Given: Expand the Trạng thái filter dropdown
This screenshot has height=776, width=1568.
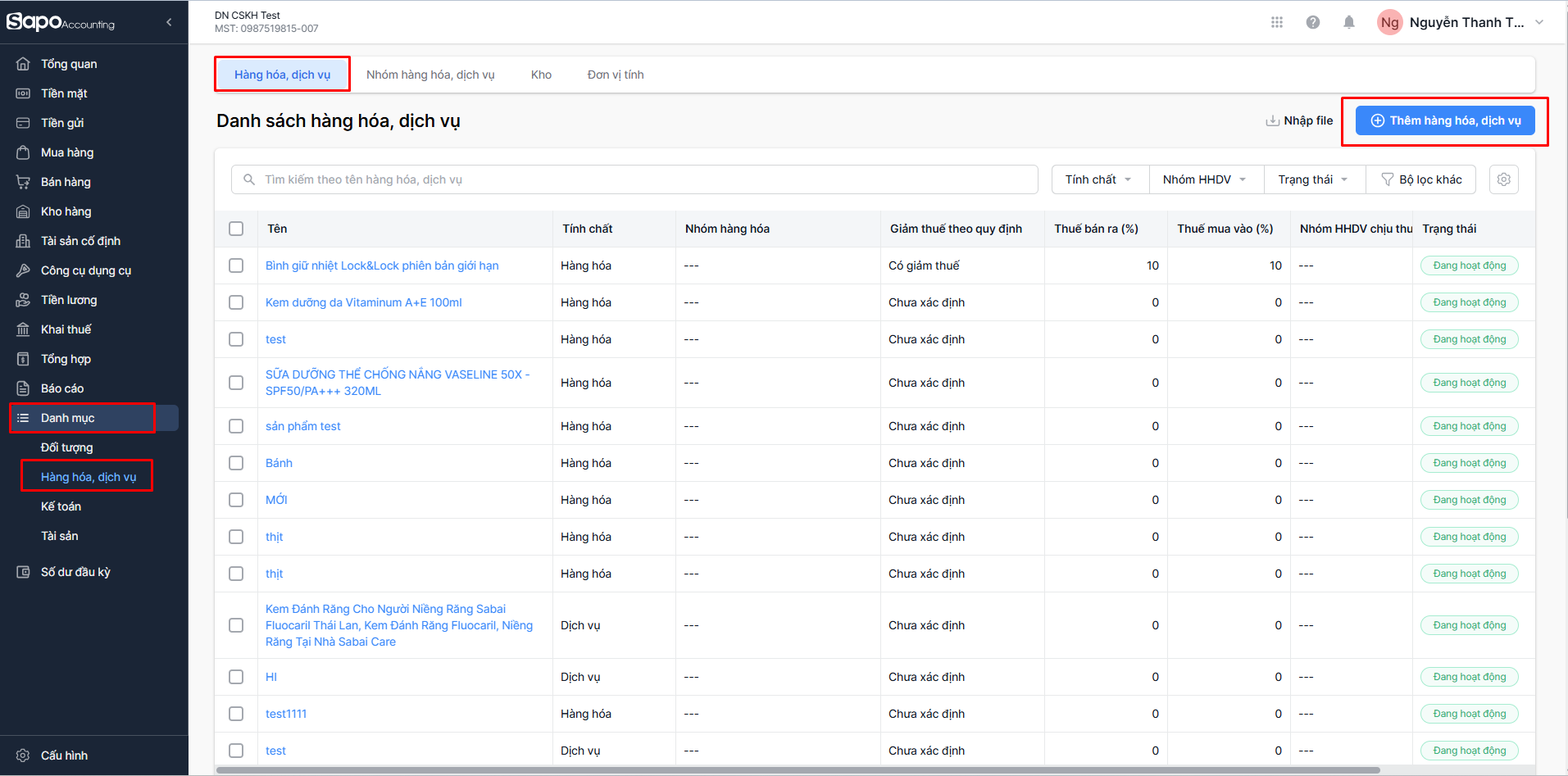Looking at the screenshot, I should tap(1312, 179).
